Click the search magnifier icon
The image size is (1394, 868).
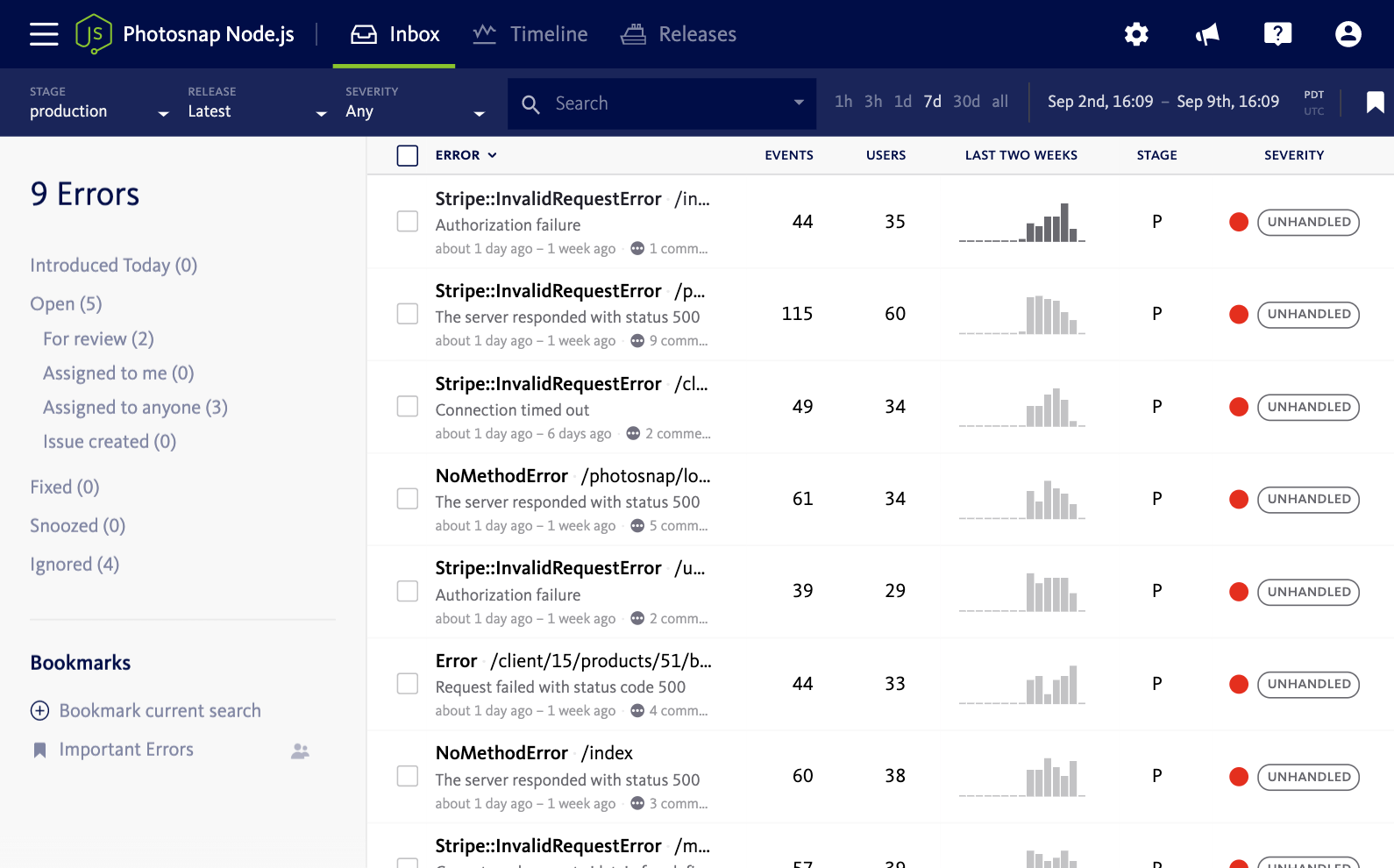(530, 104)
